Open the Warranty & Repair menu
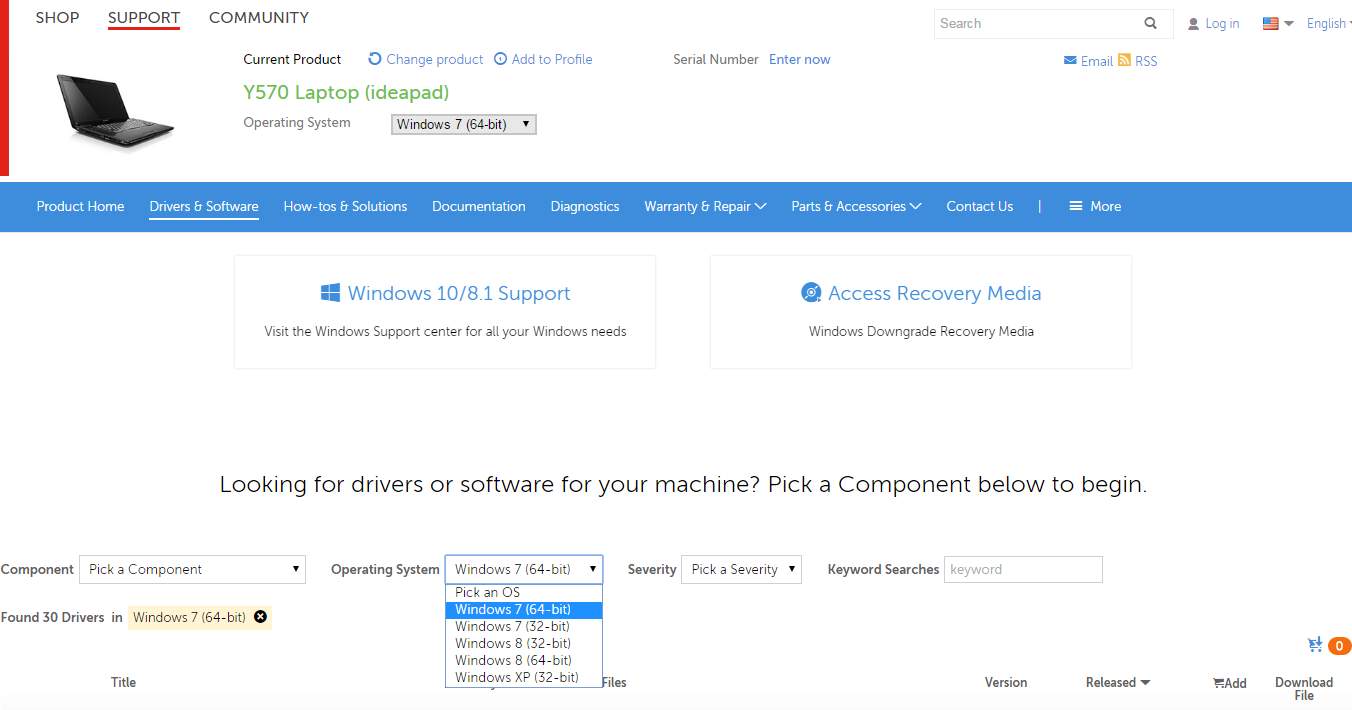 tap(704, 206)
